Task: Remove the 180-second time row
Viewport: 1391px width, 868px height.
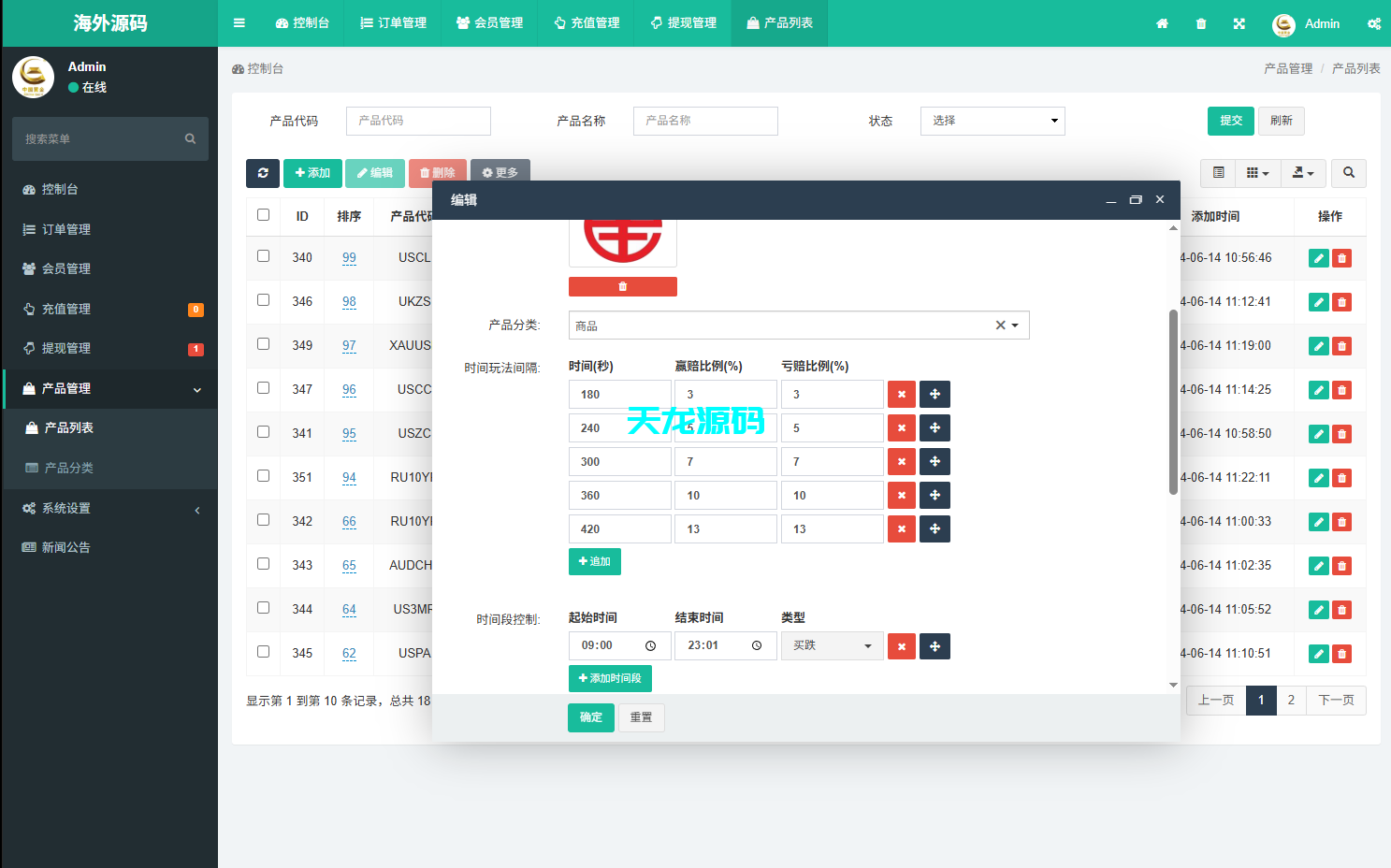Action: pyautogui.click(x=901, y=394)
